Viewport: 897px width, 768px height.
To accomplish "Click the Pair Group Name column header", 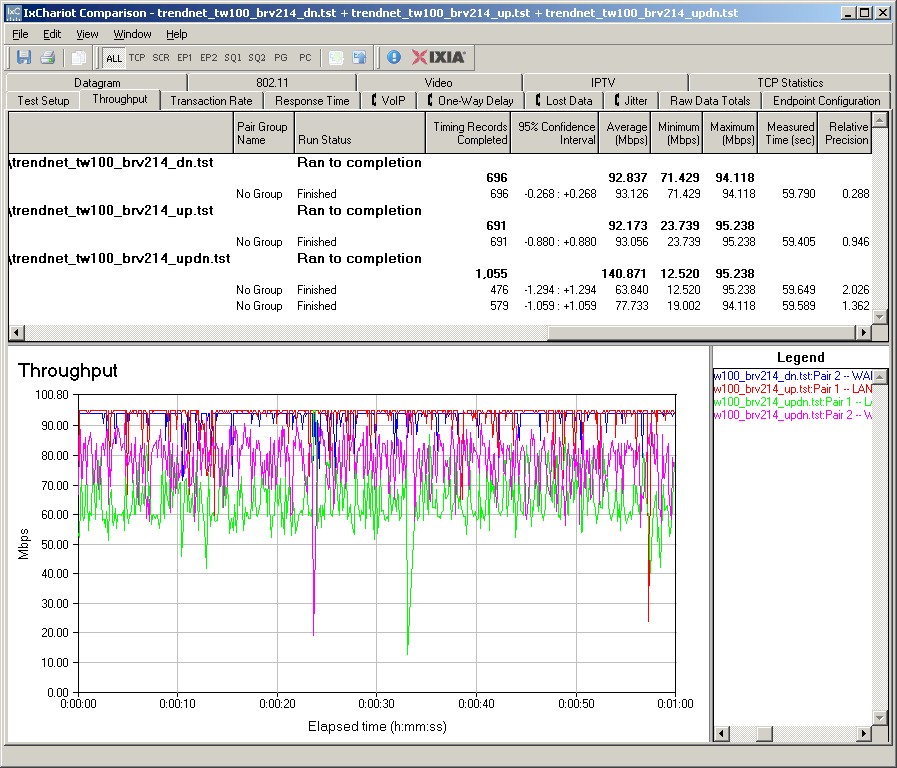I will coord(264,133).
